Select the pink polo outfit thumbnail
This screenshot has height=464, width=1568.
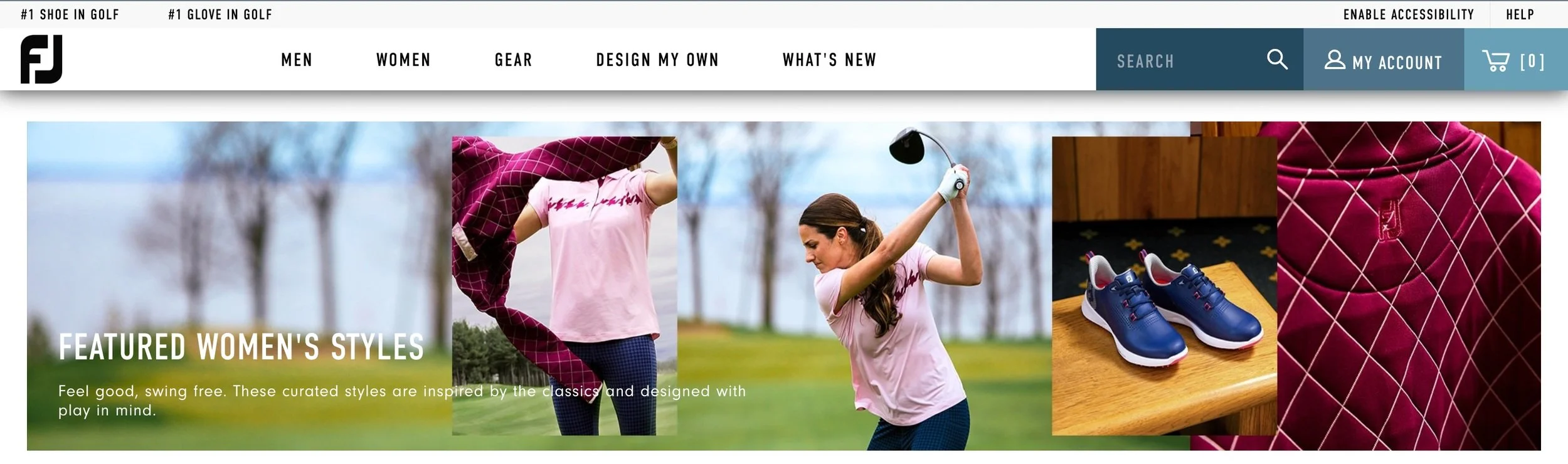click(564, 286)
